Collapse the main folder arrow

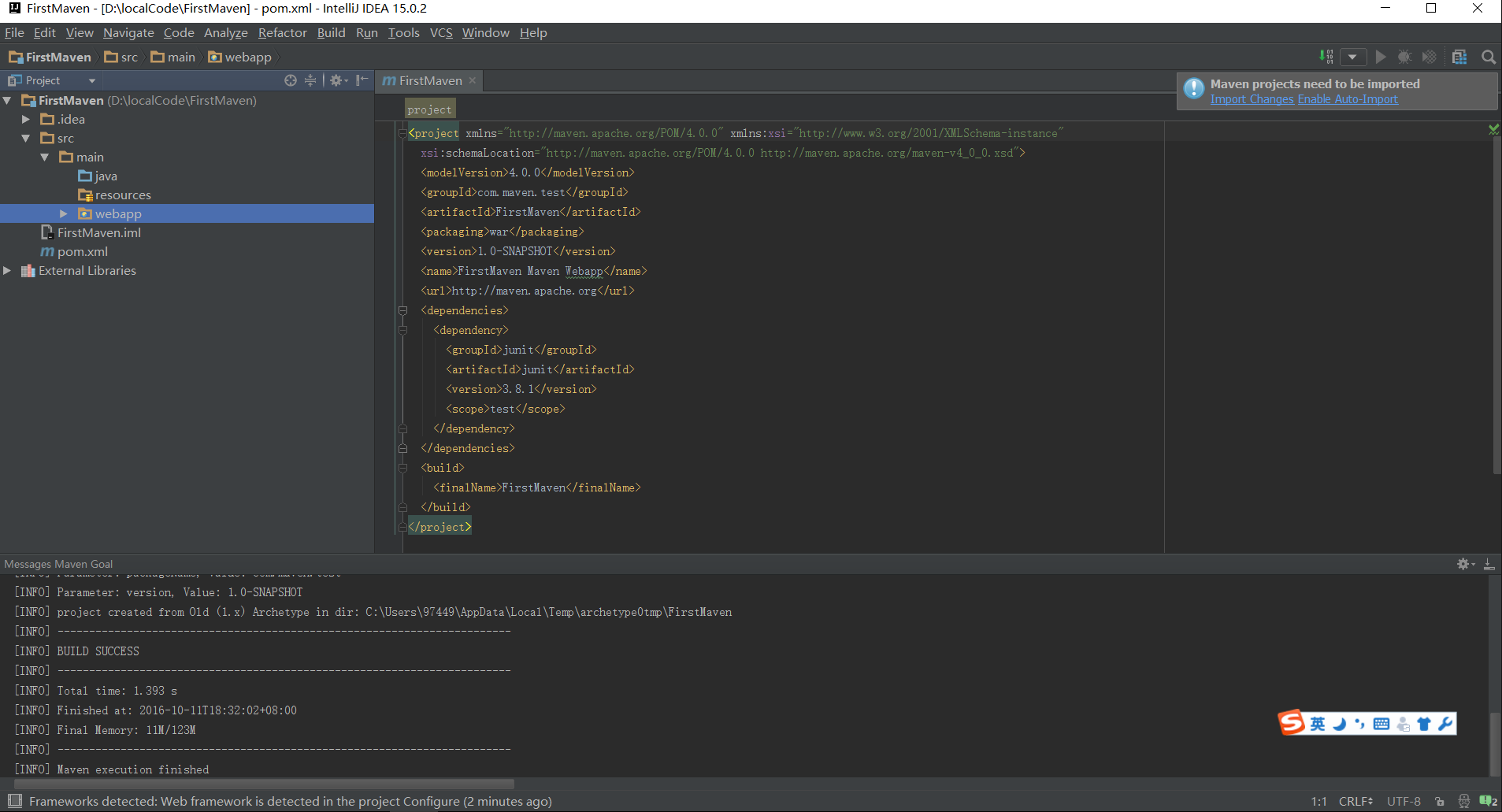(x=45, y=158)
